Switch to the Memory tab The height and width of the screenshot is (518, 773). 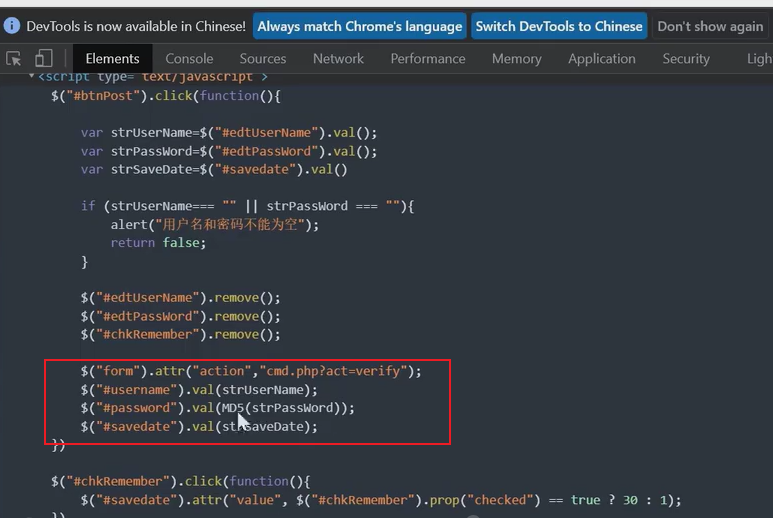point(517,59)
